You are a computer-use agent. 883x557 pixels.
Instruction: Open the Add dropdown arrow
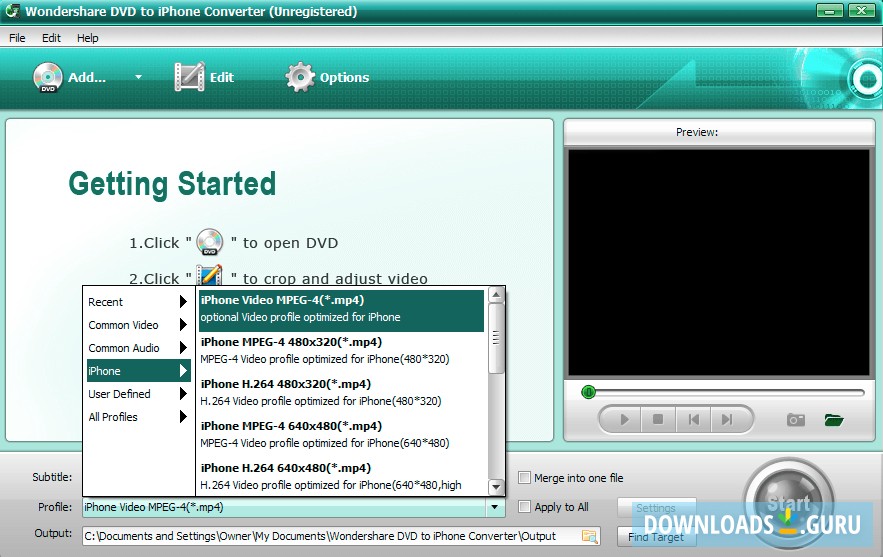139,77
